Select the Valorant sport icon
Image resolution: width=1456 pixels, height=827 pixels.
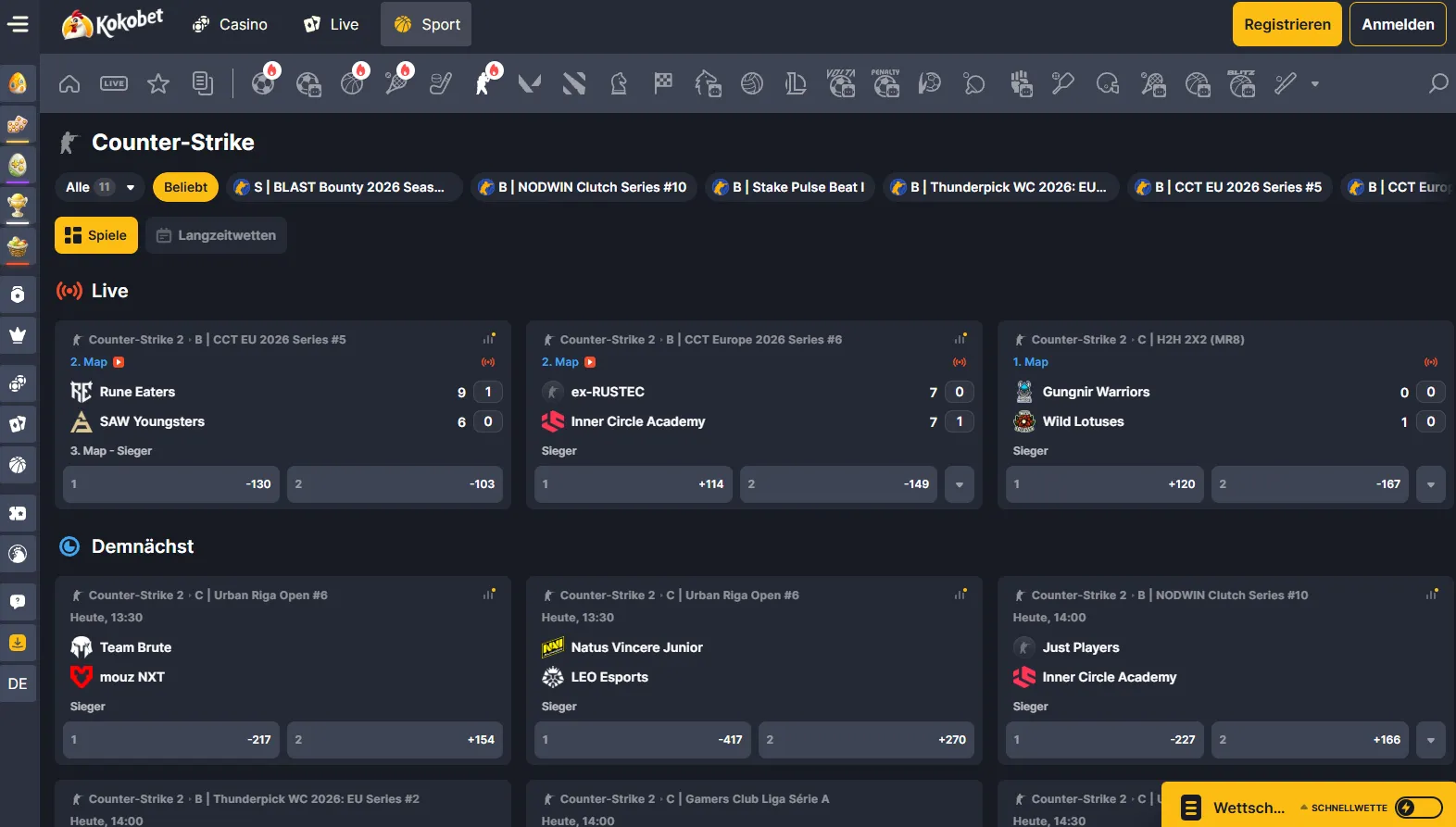pyautogui.click(x=530, y=83)
